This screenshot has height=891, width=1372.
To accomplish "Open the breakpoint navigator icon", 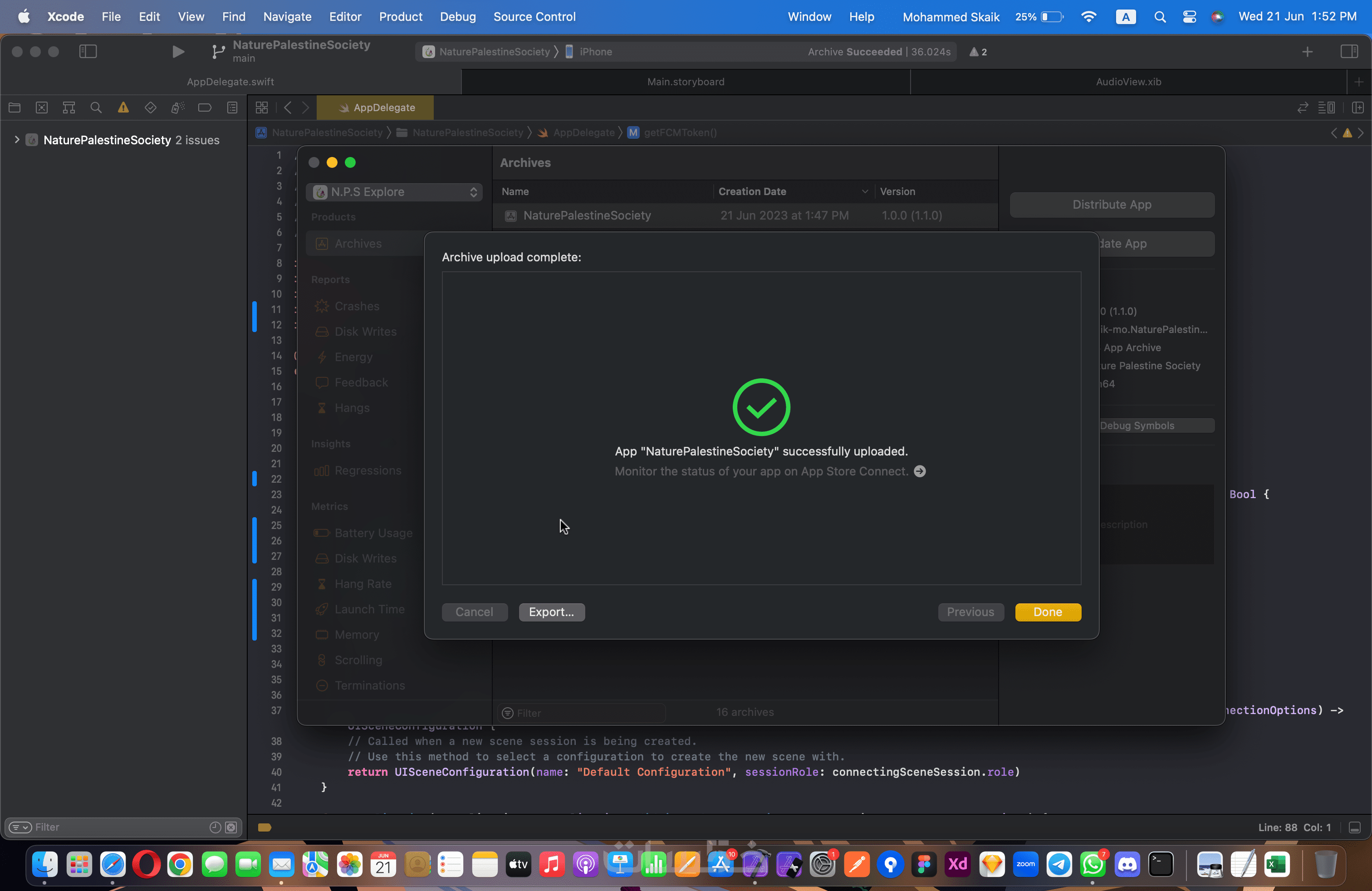I will [205, 108].
